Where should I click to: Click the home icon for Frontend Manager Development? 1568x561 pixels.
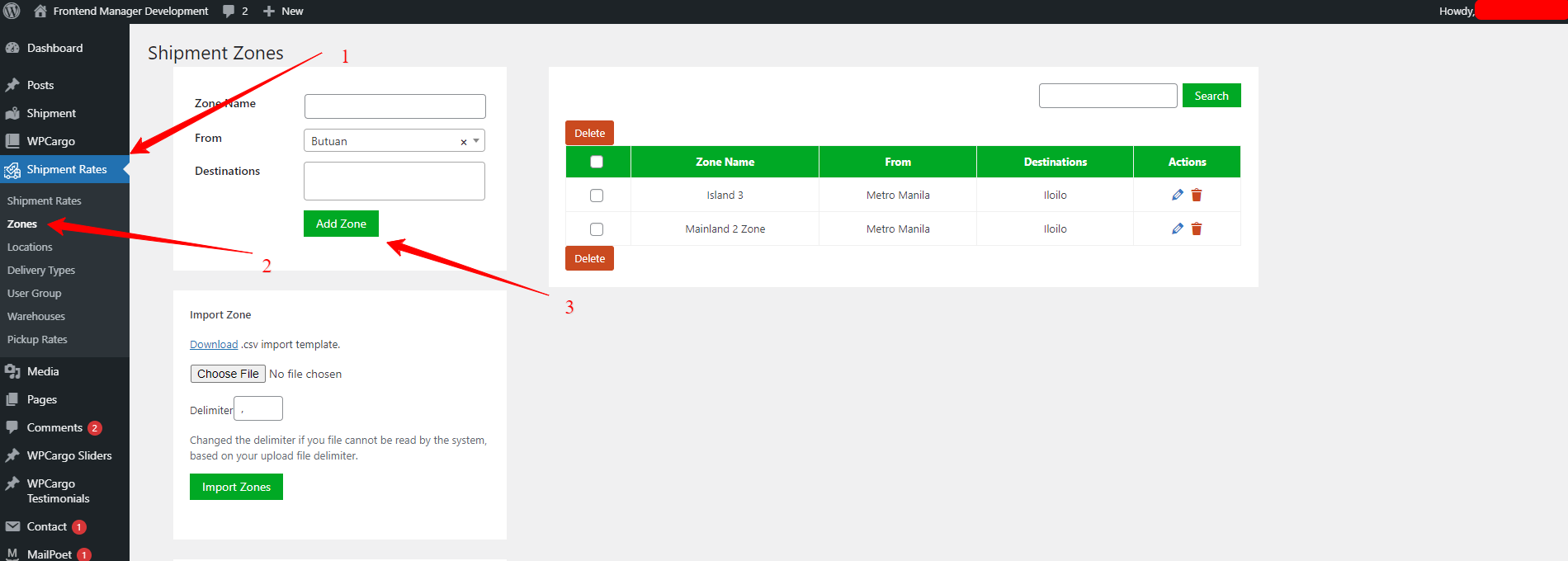coord(40,11)
